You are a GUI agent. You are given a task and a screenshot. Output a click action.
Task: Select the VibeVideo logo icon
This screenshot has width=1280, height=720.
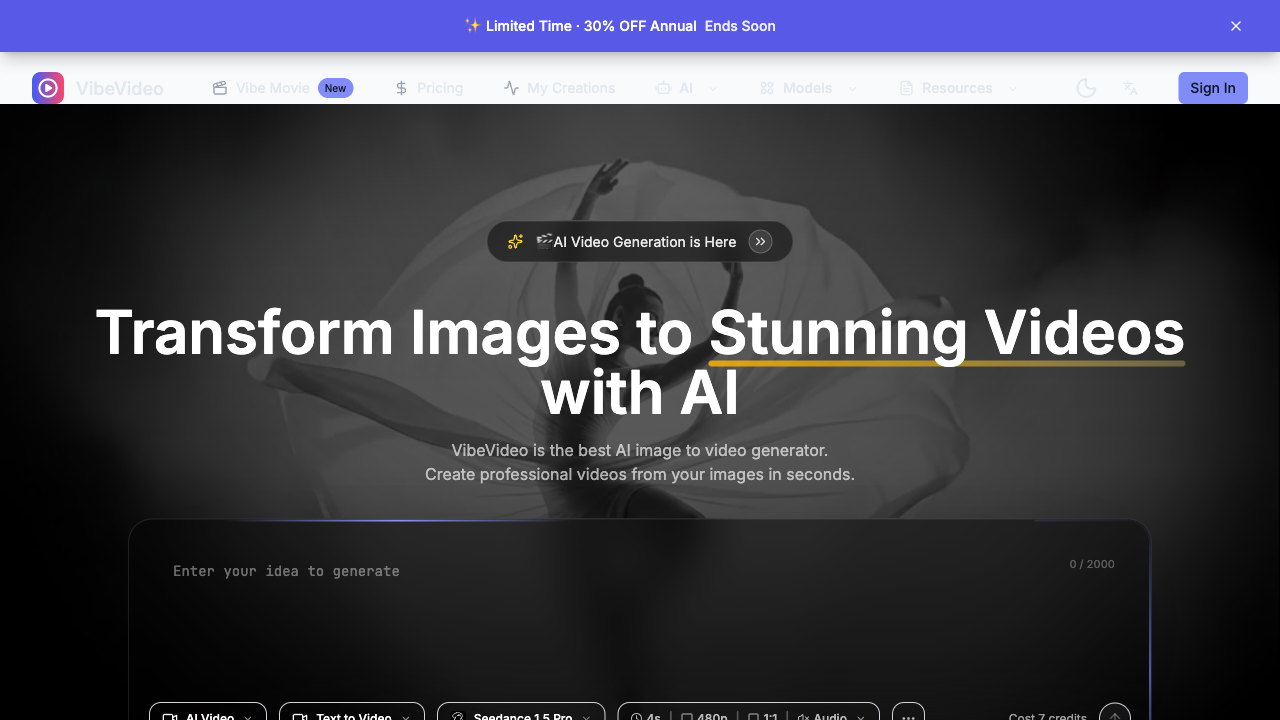[x=47, y=88]
